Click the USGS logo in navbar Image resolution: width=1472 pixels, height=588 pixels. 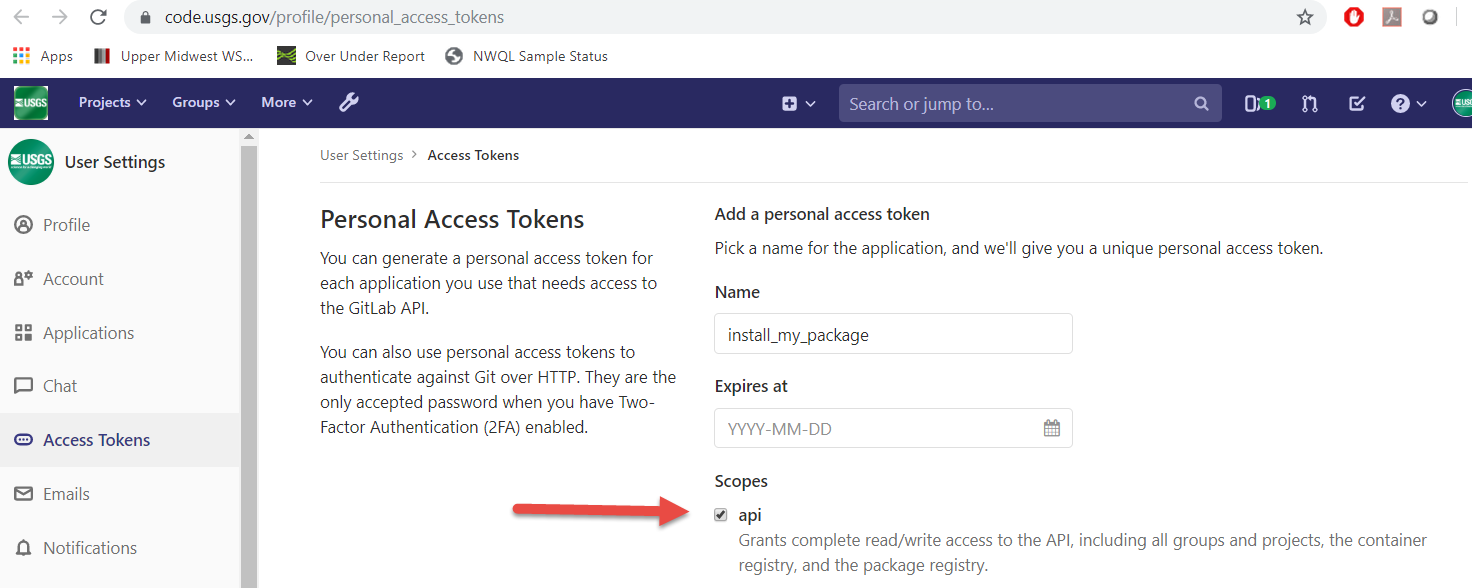click(x=31, y=103)
